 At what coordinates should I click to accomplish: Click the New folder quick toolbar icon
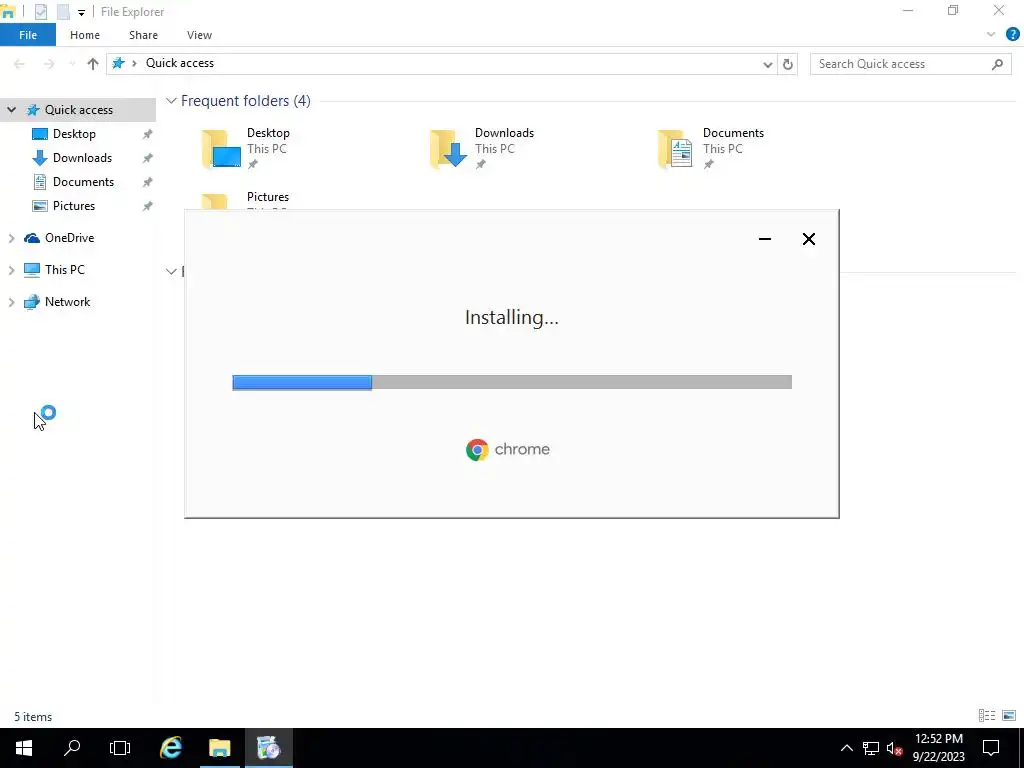point(63,12)
